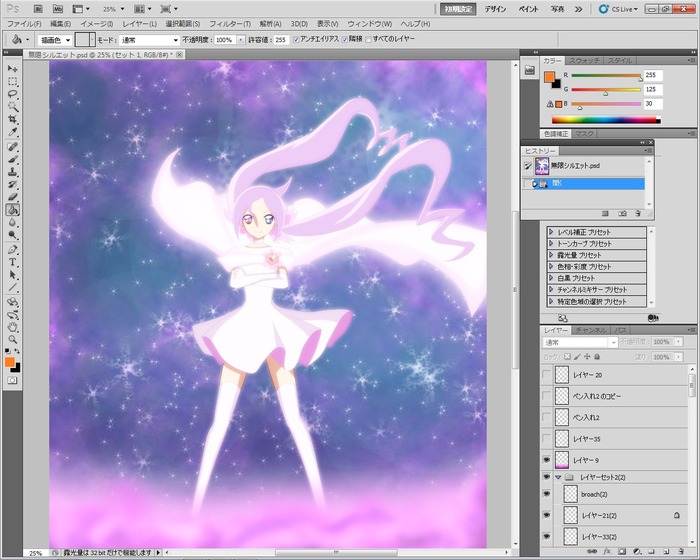Image resolution: width=700 pixels, height=560 pixels.
Task: Switch to the デザイン workspace
Action: [495, 9]
